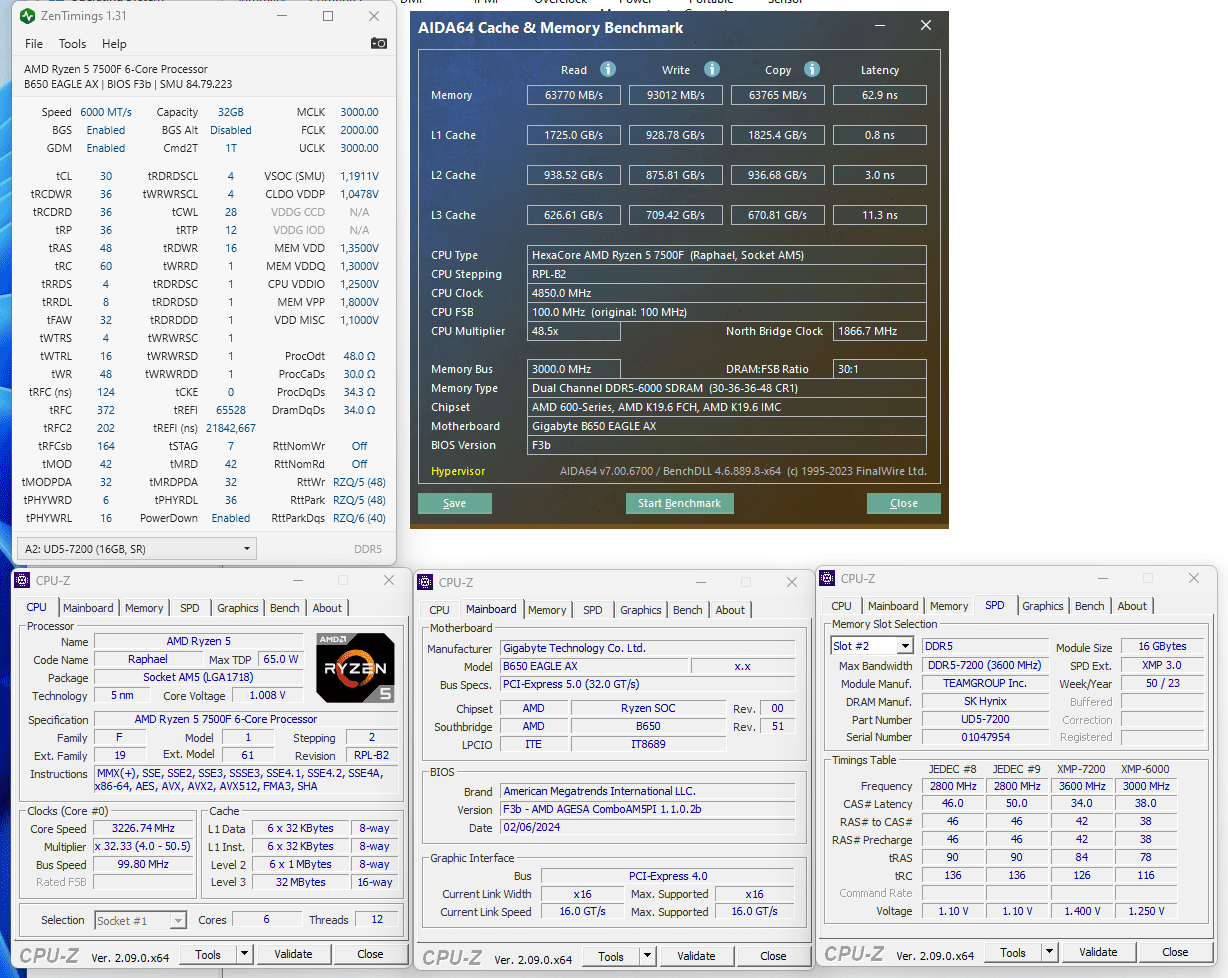Click Tools button in left CPU-Z window

click(x=208, y=954)
